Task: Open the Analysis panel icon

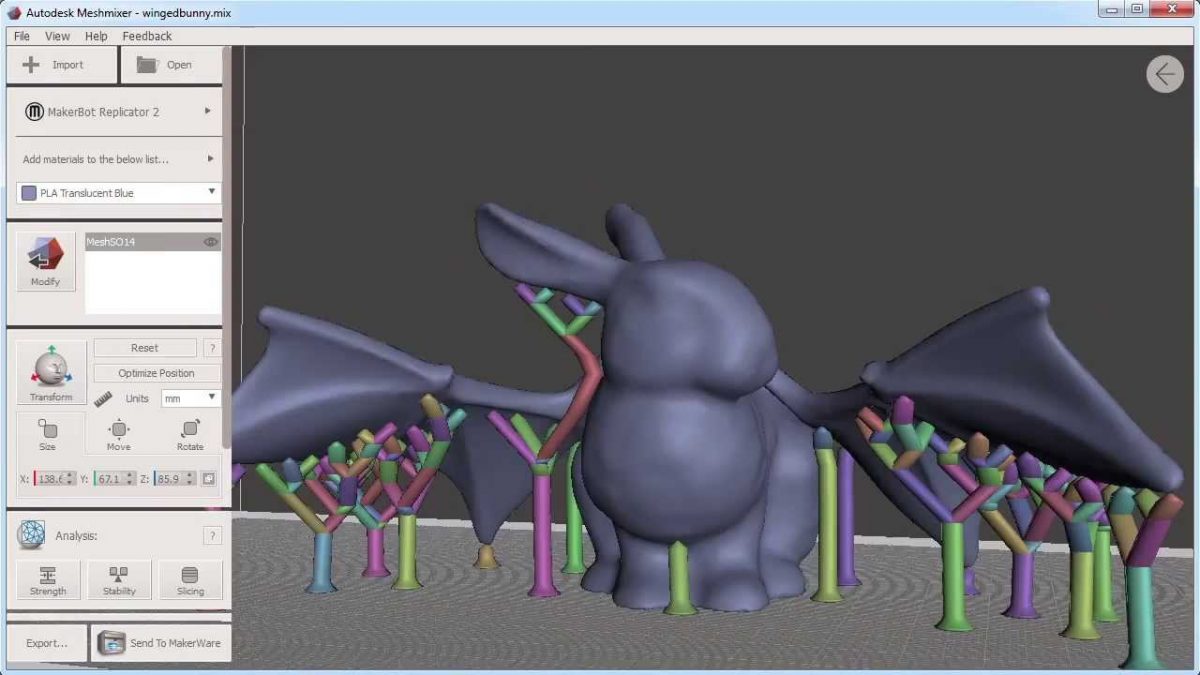Action: coord(30,535)
